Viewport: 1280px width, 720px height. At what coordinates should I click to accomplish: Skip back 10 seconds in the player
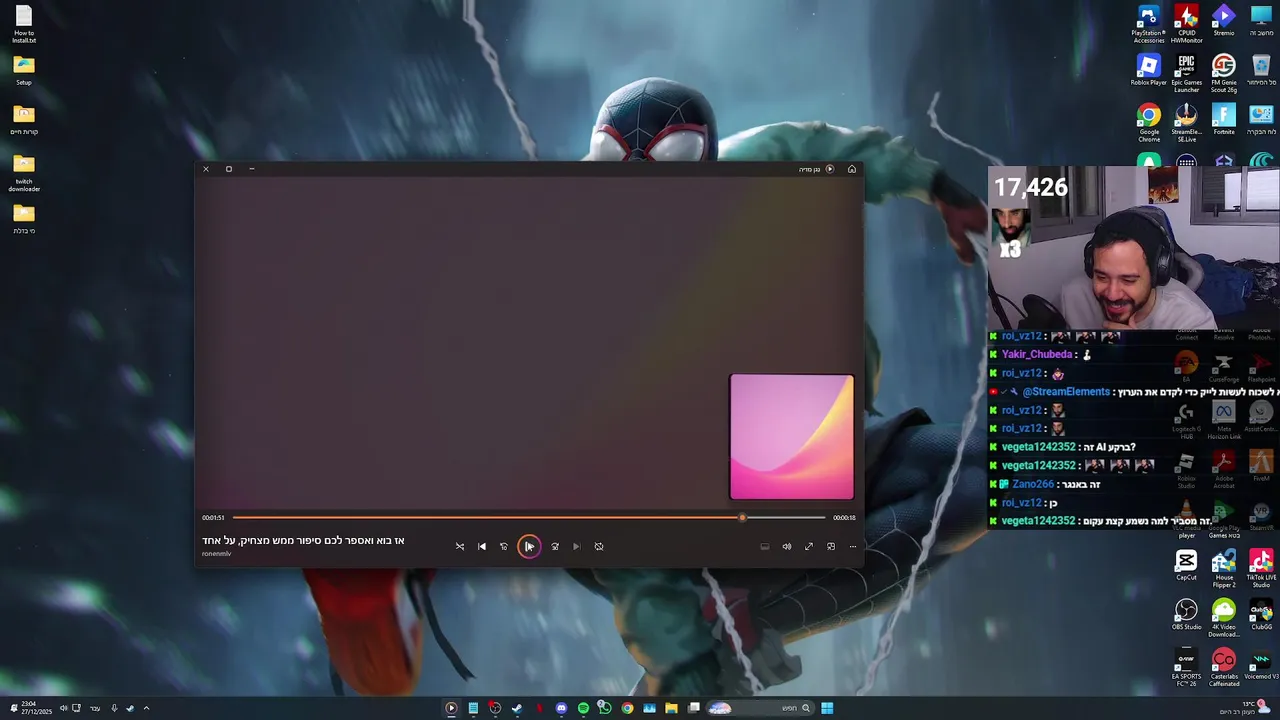[504, 546]
